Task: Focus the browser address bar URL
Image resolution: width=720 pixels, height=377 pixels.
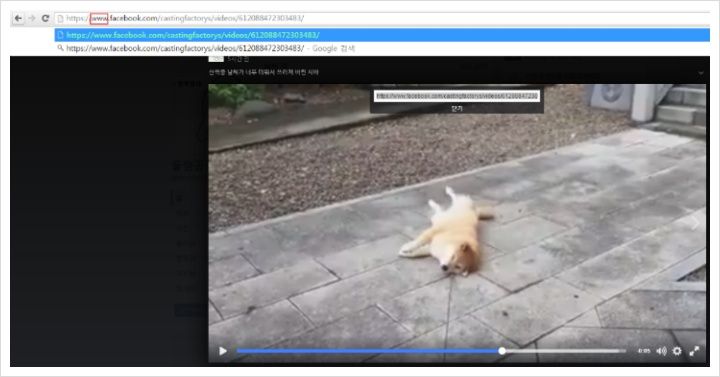Action: point(185,18)
